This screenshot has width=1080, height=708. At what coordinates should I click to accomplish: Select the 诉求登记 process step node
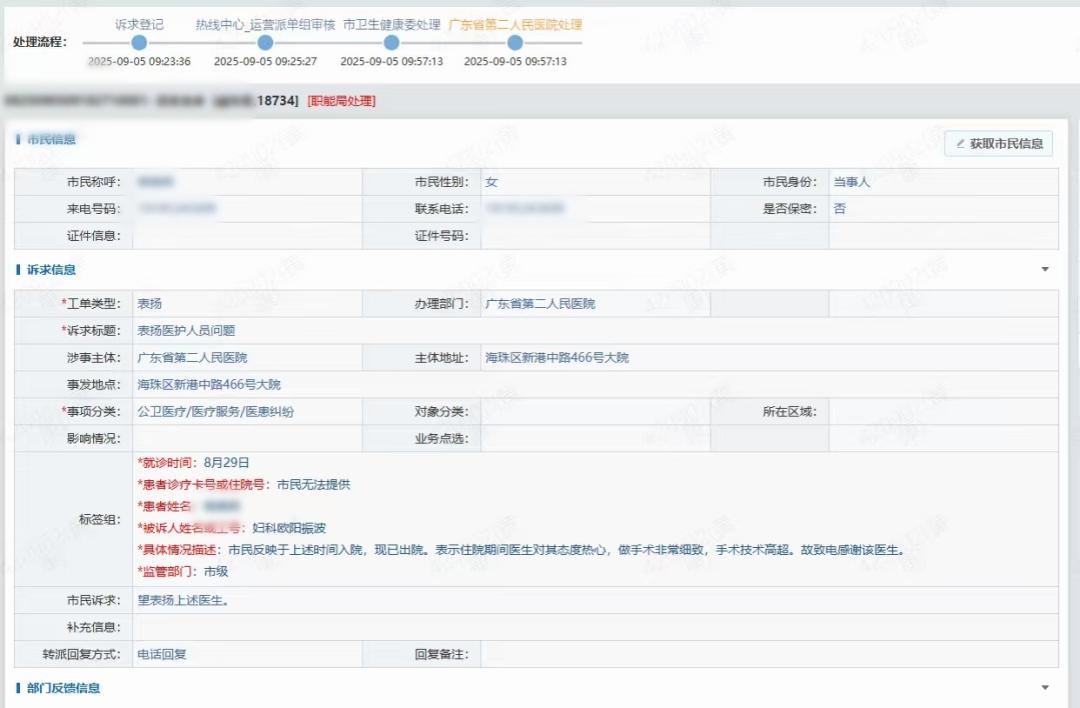[x=139, y=43]
